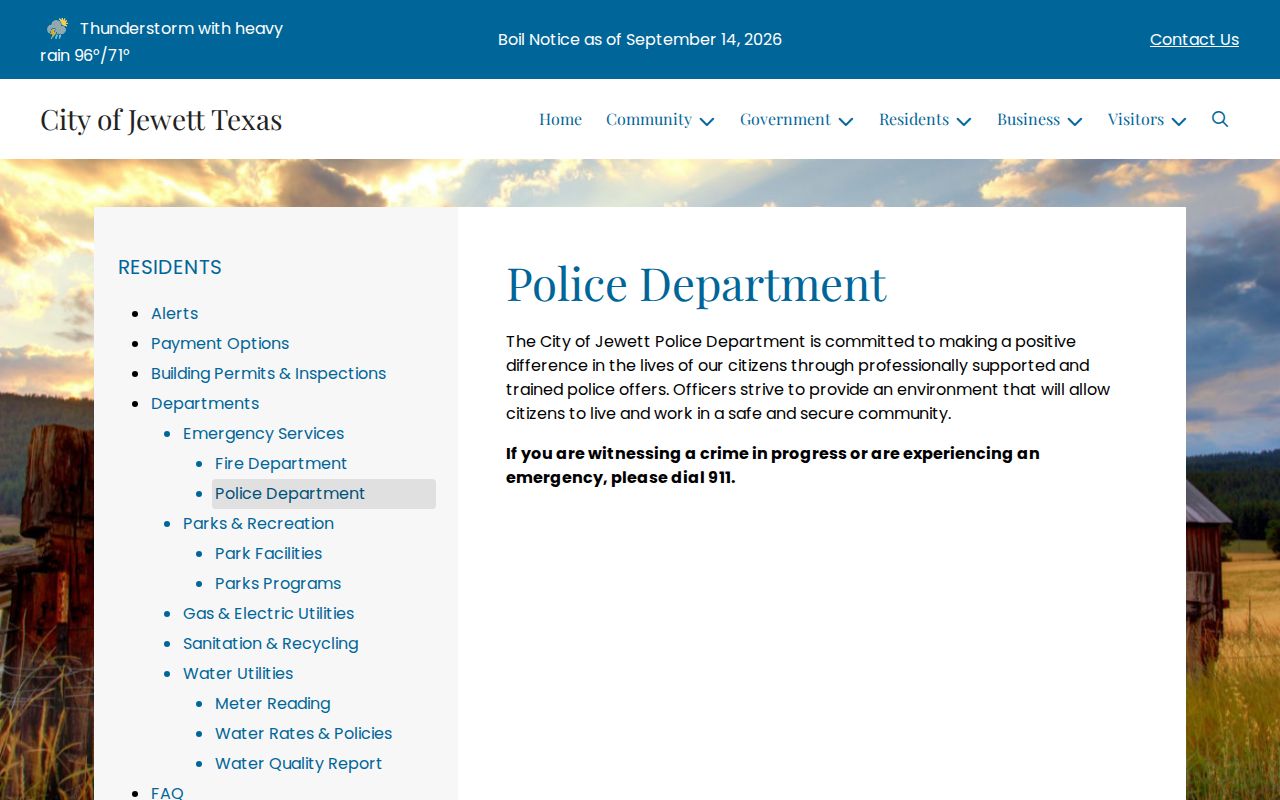Open the Water Quality Report link
The width and height of the screenshot is (1280, 800).
pos(299,763)
